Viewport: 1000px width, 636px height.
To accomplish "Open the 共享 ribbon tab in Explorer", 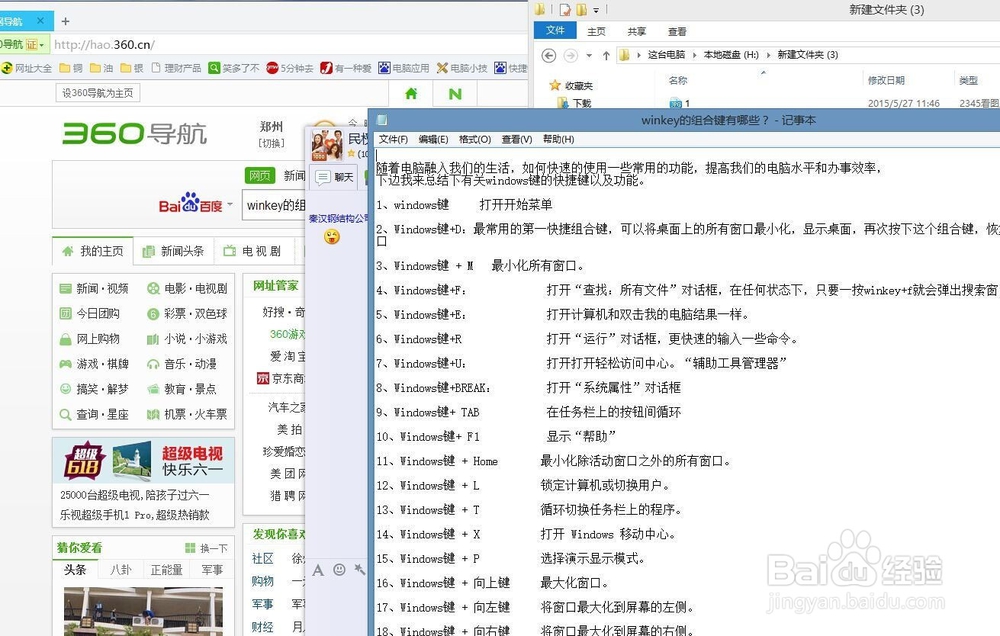I will pos(636,31).
